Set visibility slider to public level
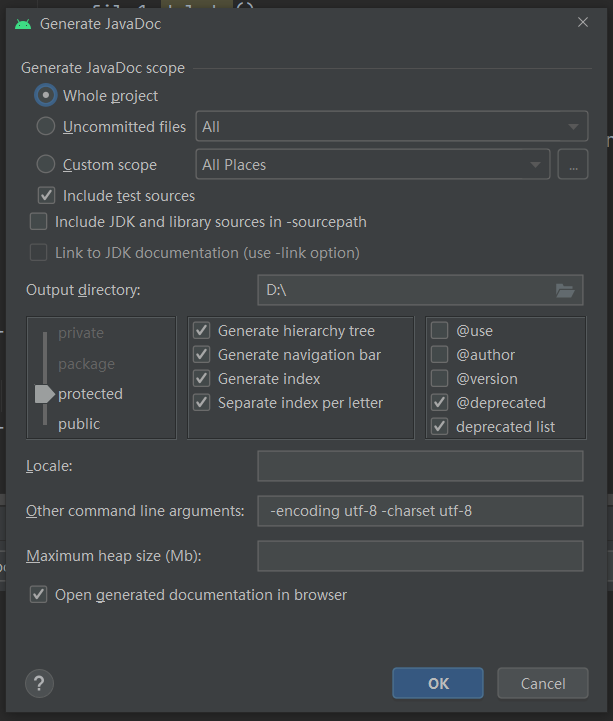 79,424
